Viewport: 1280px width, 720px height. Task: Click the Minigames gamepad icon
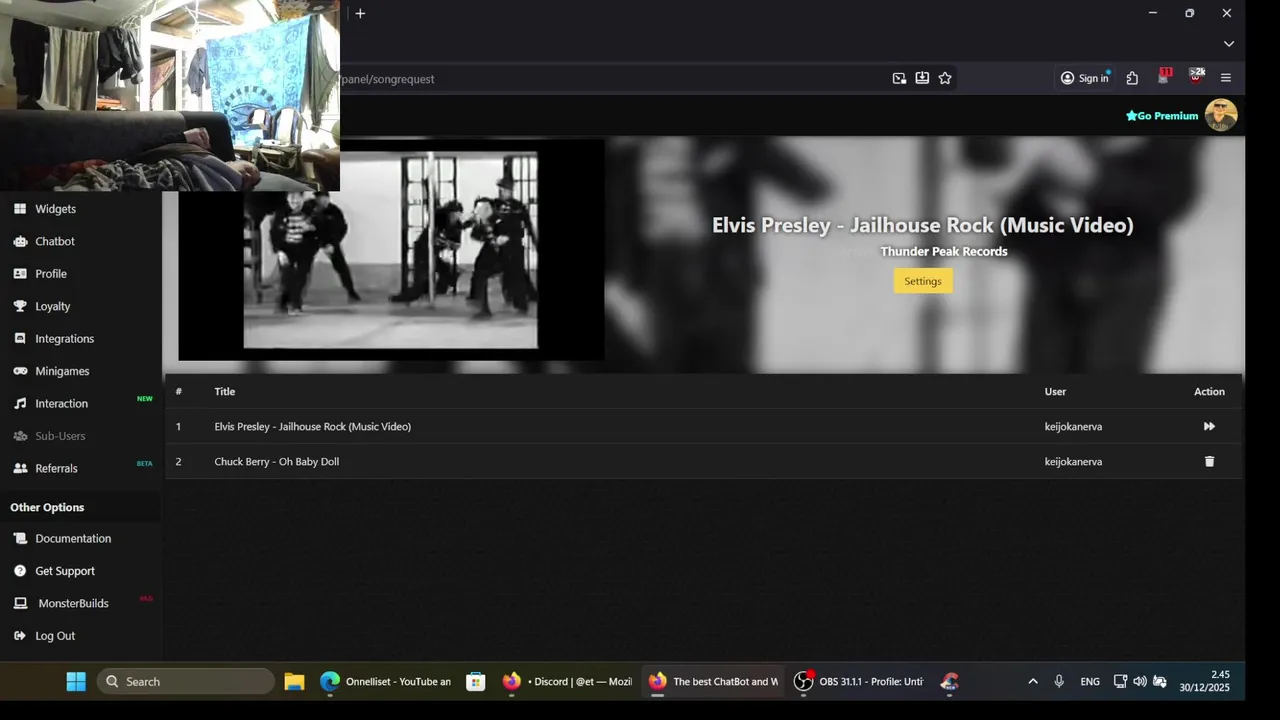(20, 371)
